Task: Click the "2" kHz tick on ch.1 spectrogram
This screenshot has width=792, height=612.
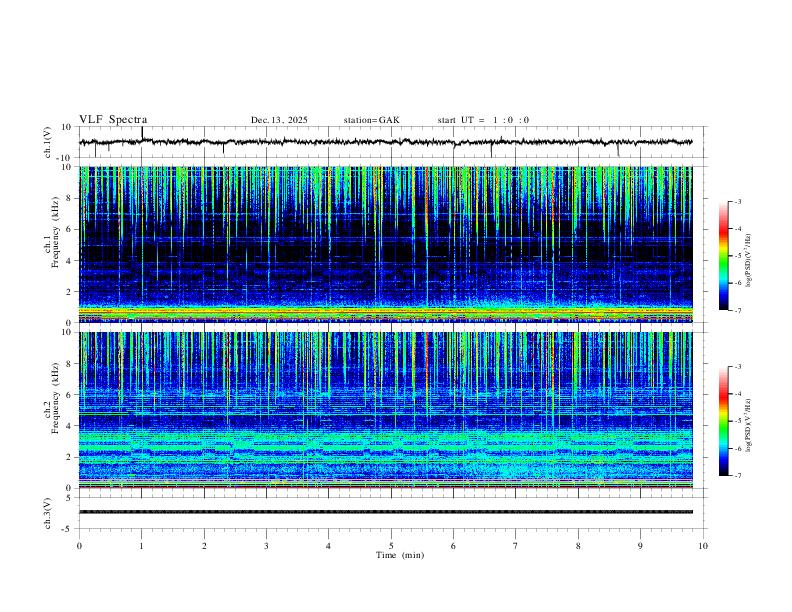Action: tap(70, 292)
